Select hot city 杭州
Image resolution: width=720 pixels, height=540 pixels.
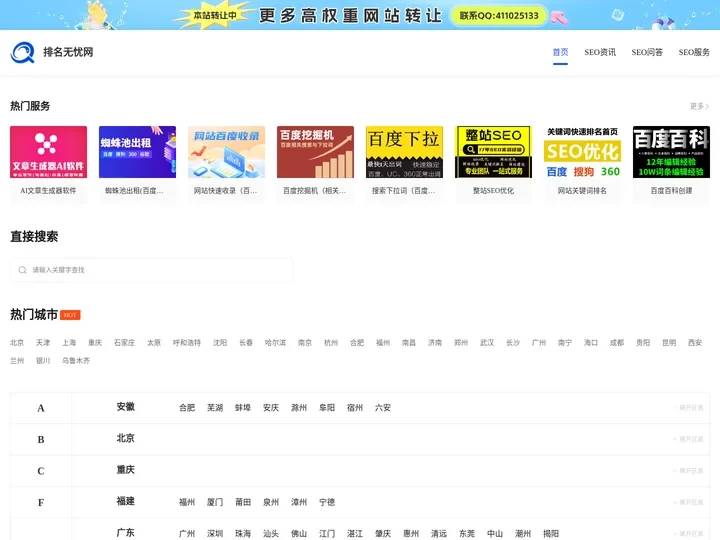(x=331, y=343)
